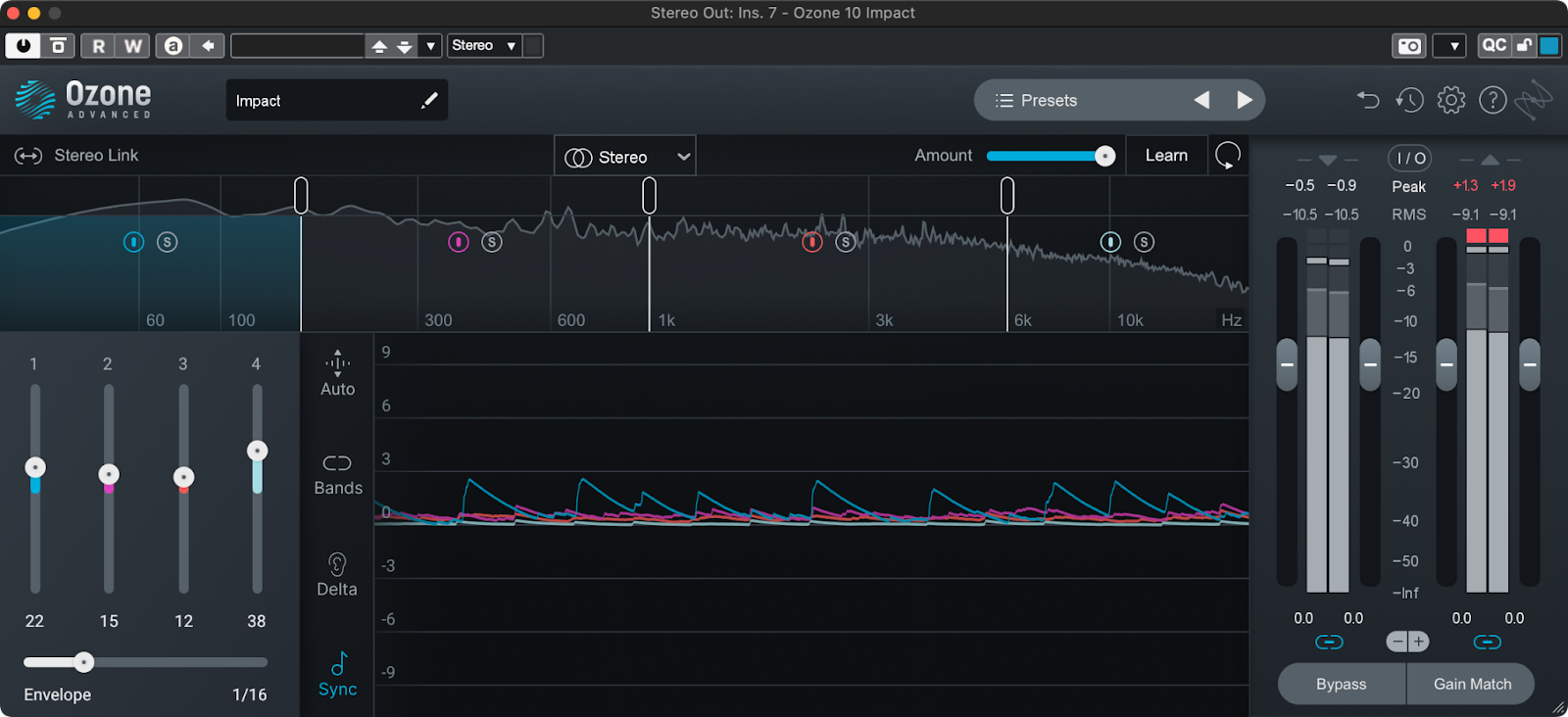Open the help question mark icon
Image resolution: width=1568 pixels, height=717 pixels.
tap(1492, 100)
